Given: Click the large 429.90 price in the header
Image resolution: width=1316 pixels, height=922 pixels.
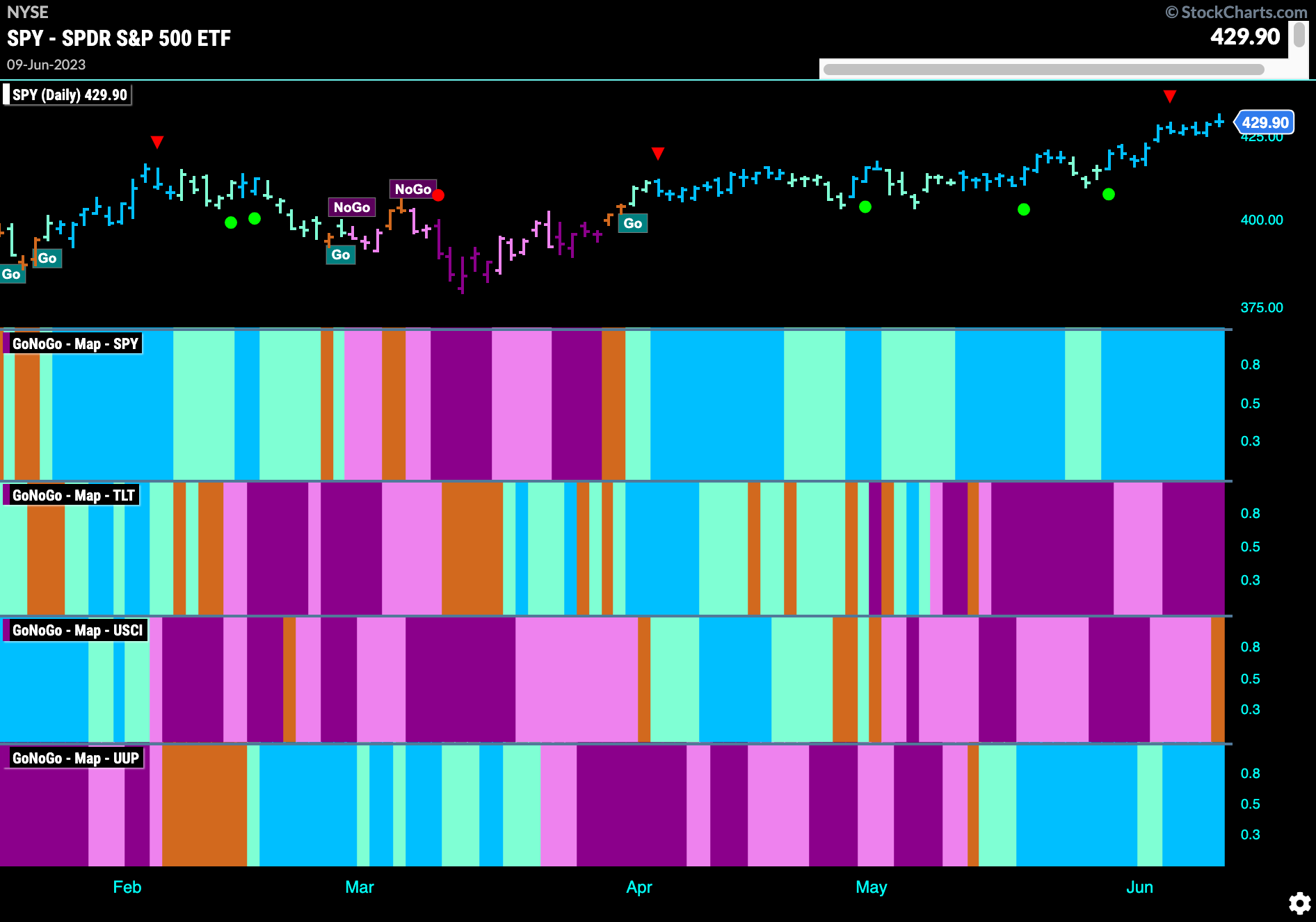Looking at the screenshot, I should tap(1245, 37).
